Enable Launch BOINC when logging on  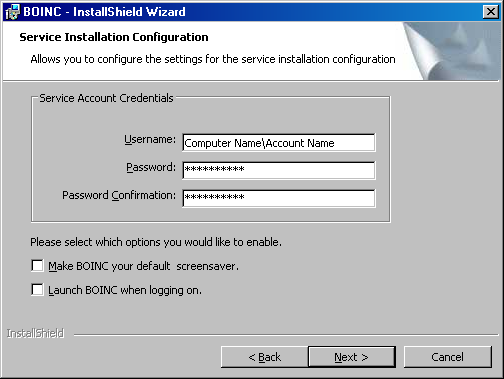[x=37, y=289]
